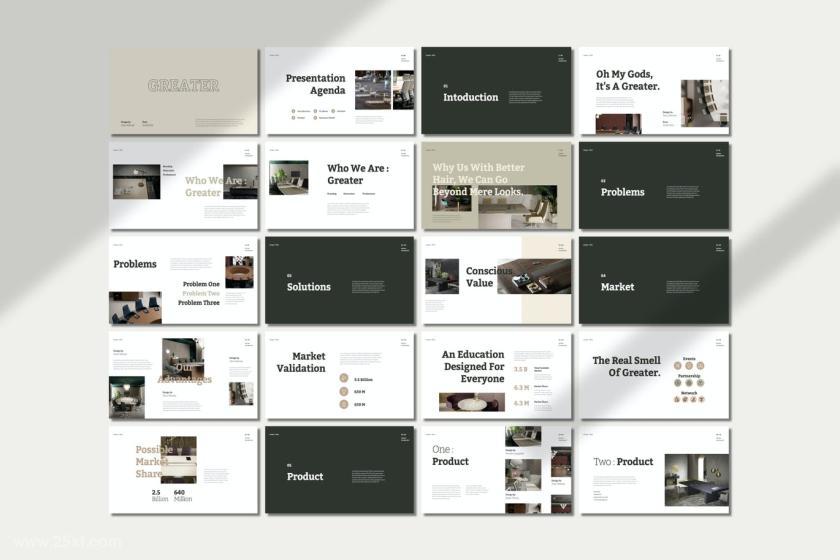This screenshot has width=840, height=560.
Task: Click the Problem Three text
Action: point(199,303)
